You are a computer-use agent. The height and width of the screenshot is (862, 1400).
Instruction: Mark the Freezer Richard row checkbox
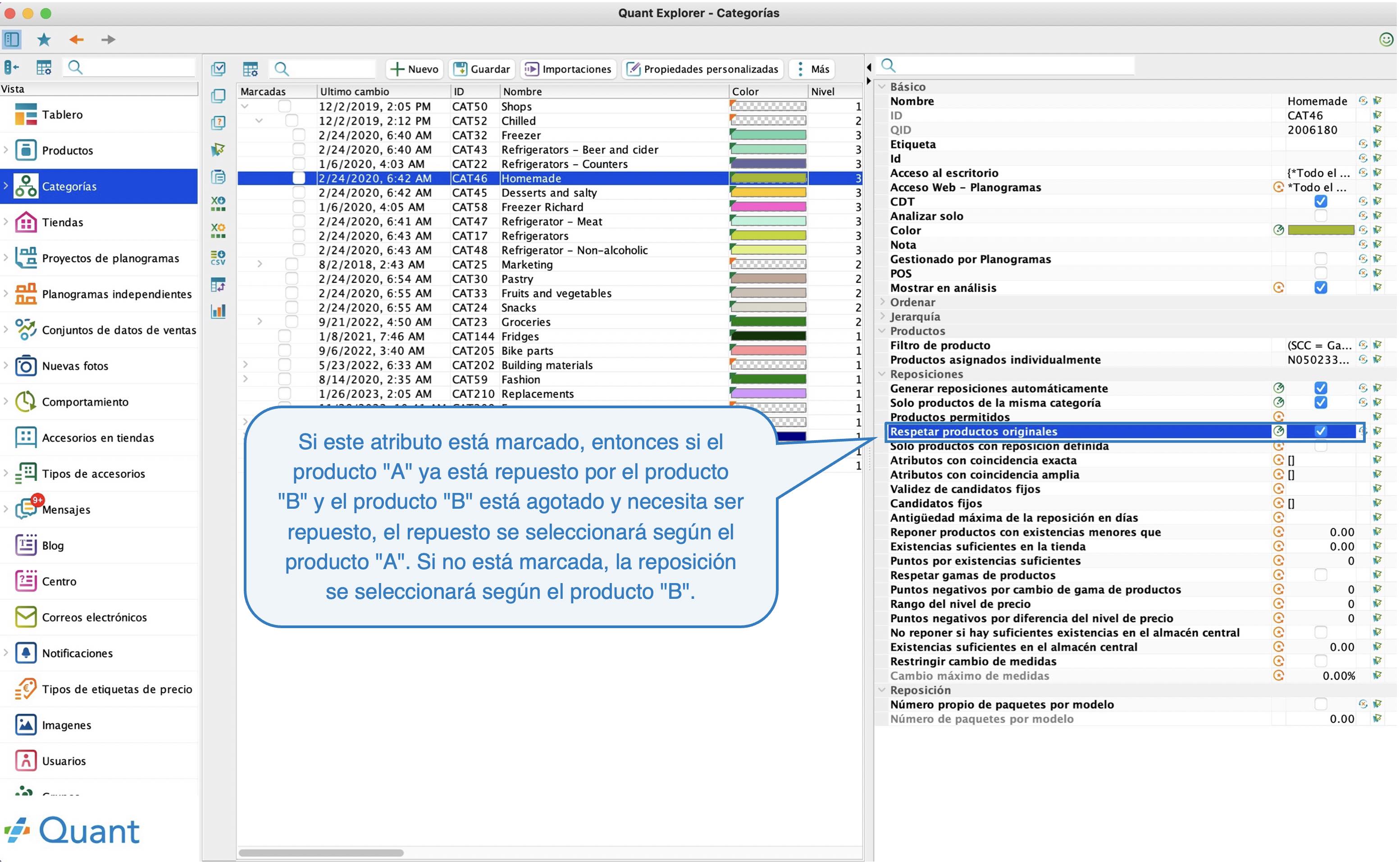[299, 206]
